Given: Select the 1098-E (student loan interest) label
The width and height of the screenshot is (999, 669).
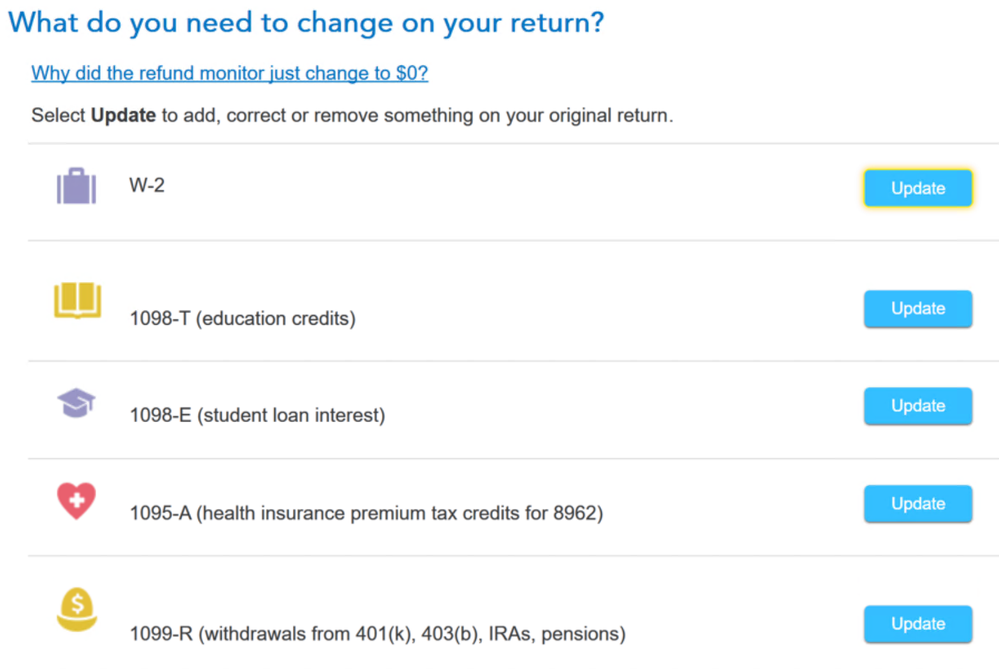Looking at the screenshot, I should [257, 415].
